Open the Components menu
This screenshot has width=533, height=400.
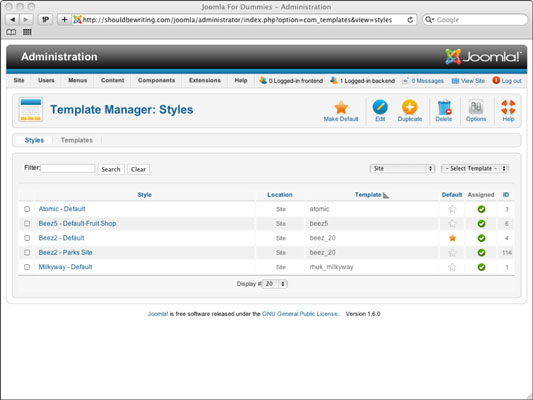pos(156,80)
